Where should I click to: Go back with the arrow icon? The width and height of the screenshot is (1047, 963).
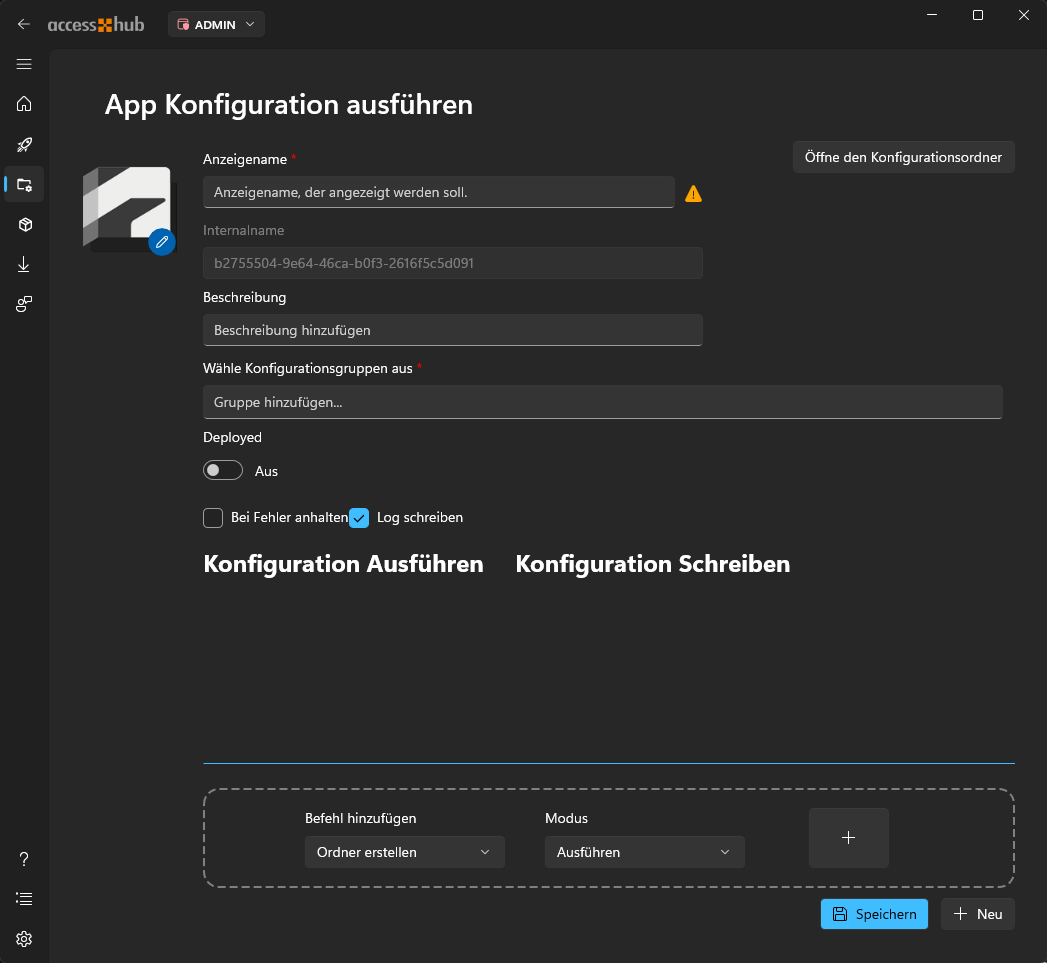point(24,24)
